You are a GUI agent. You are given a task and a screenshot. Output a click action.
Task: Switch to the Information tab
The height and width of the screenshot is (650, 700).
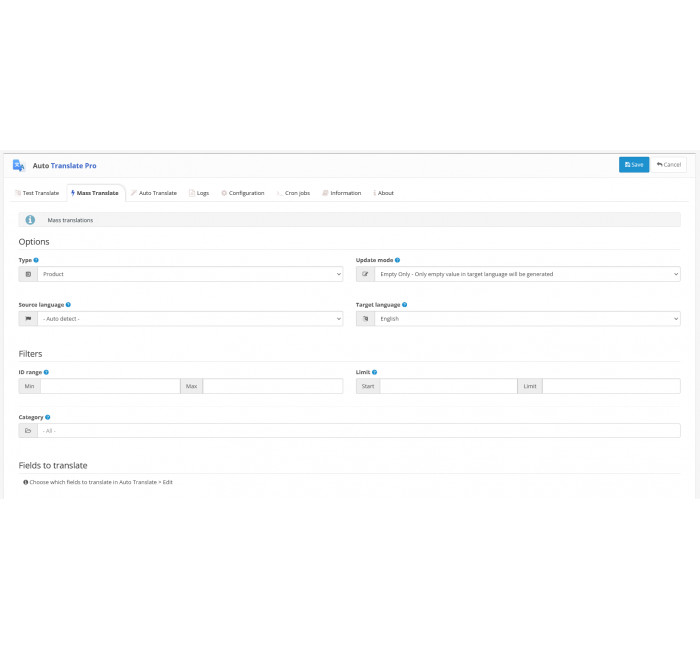(342, 193)
